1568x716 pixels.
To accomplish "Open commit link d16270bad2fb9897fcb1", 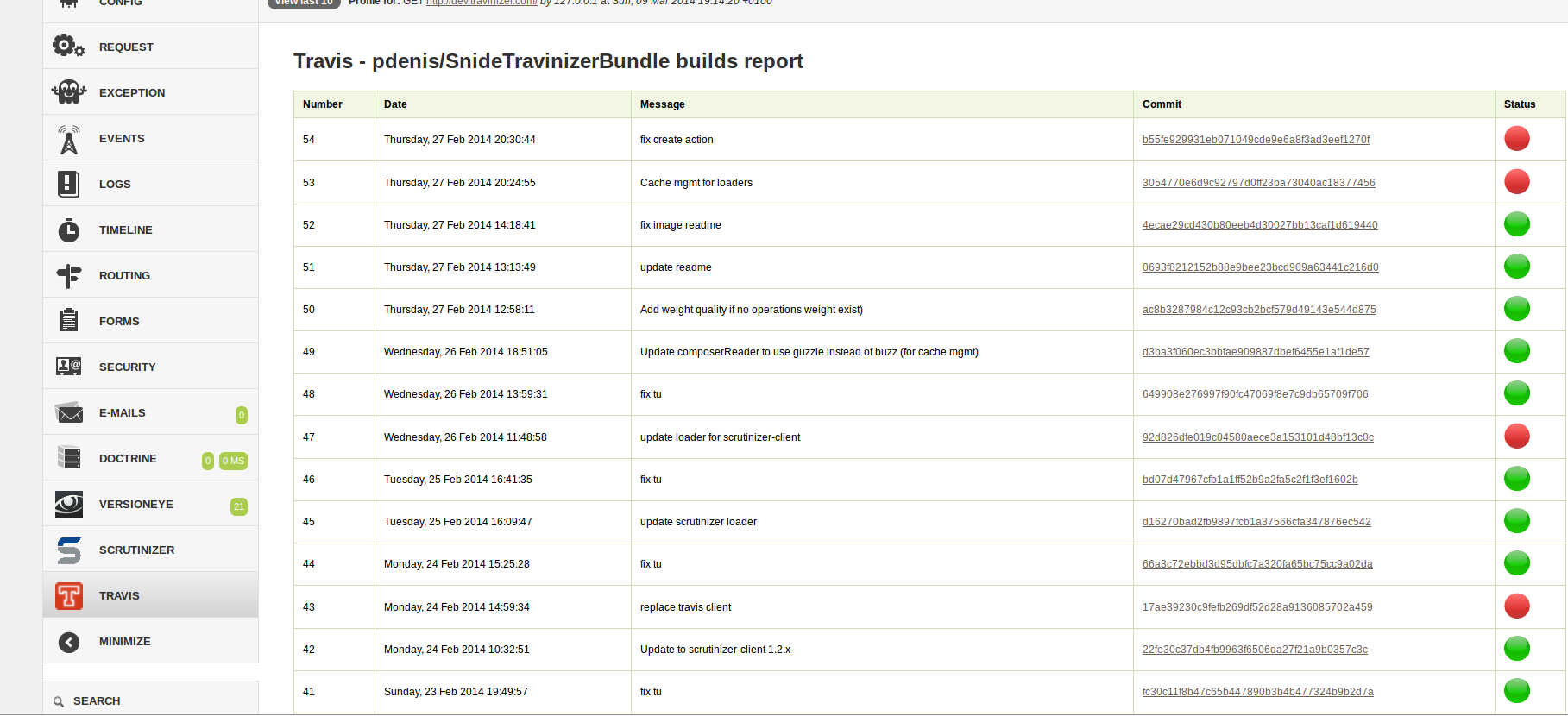I will pyautogui.click(x=1256, y=522).
